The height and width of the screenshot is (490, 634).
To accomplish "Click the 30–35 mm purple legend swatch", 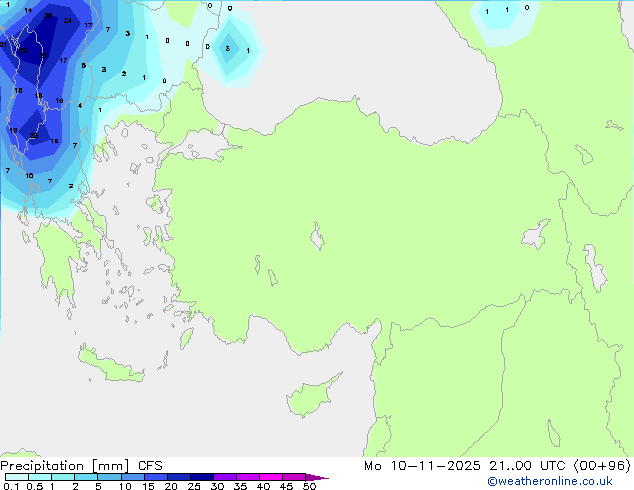I will pos(225,477).
